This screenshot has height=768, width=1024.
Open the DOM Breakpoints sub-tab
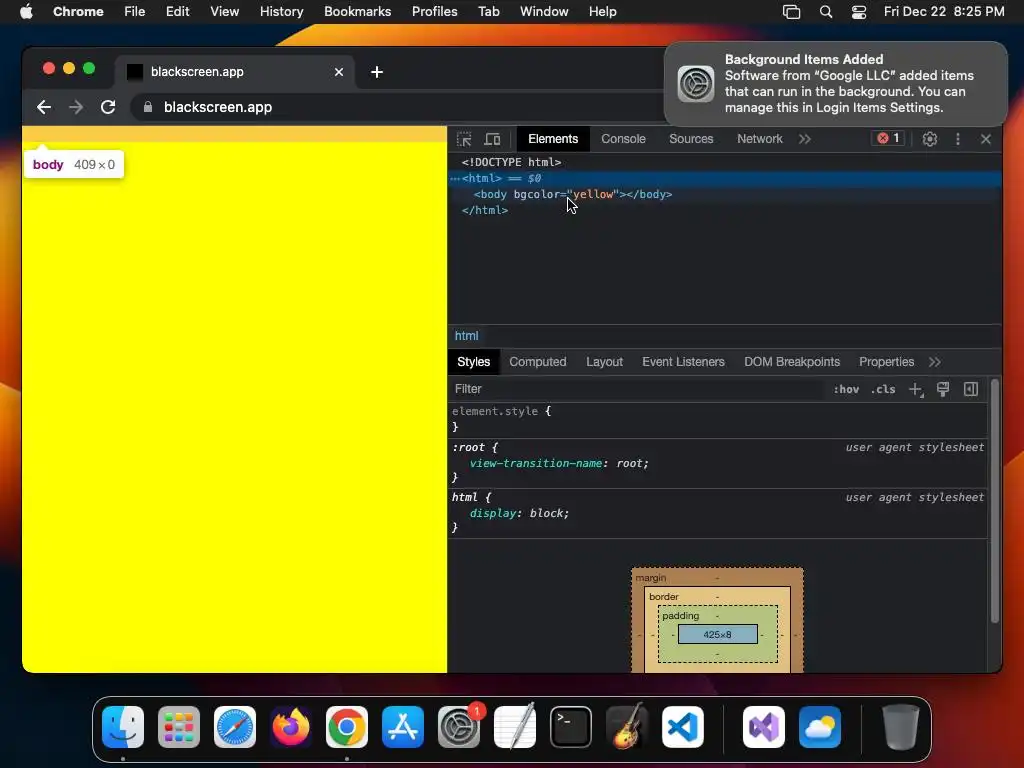tap(792, 362)
